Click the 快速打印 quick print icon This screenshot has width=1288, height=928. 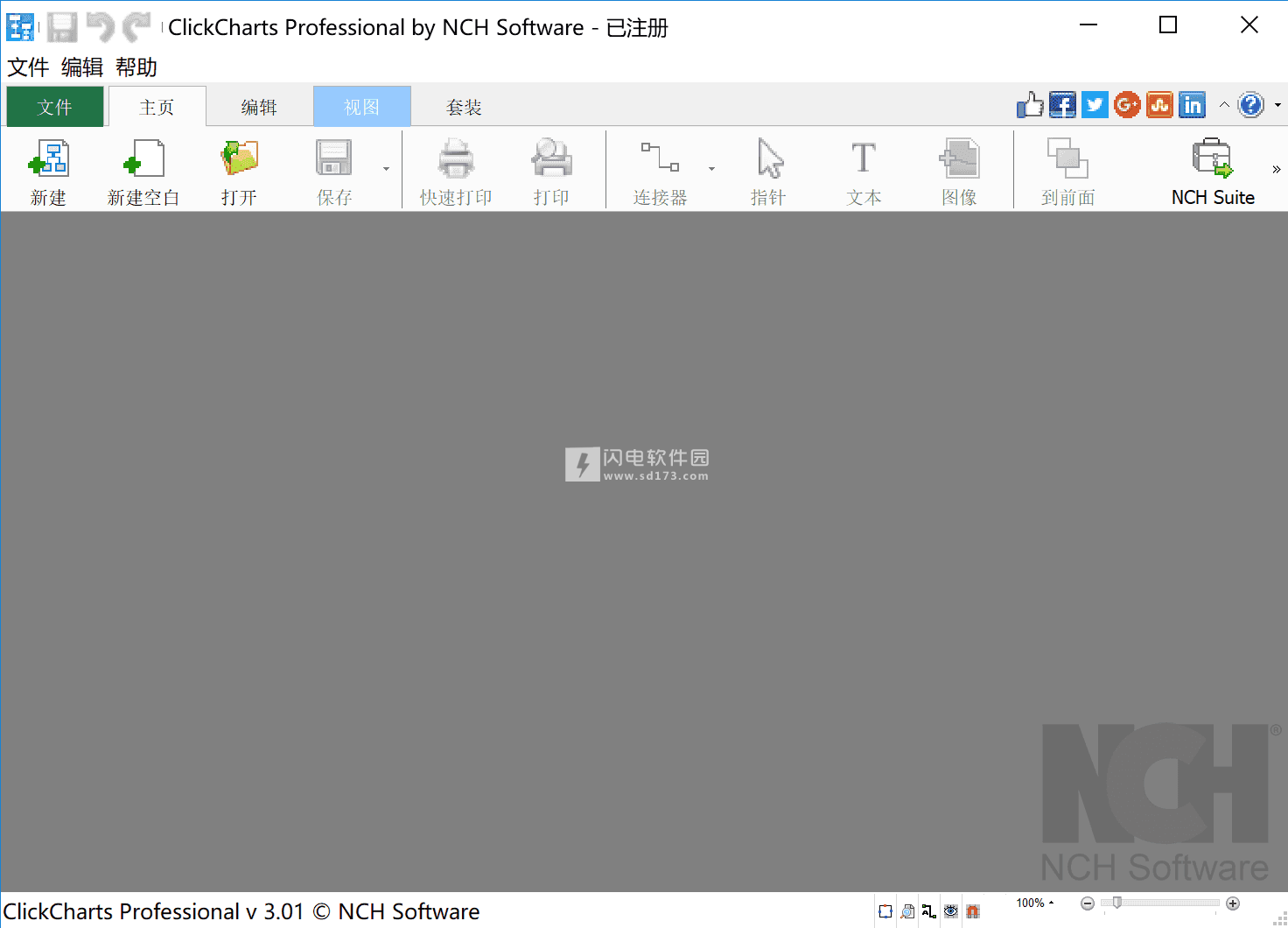[x=456, y=159]
